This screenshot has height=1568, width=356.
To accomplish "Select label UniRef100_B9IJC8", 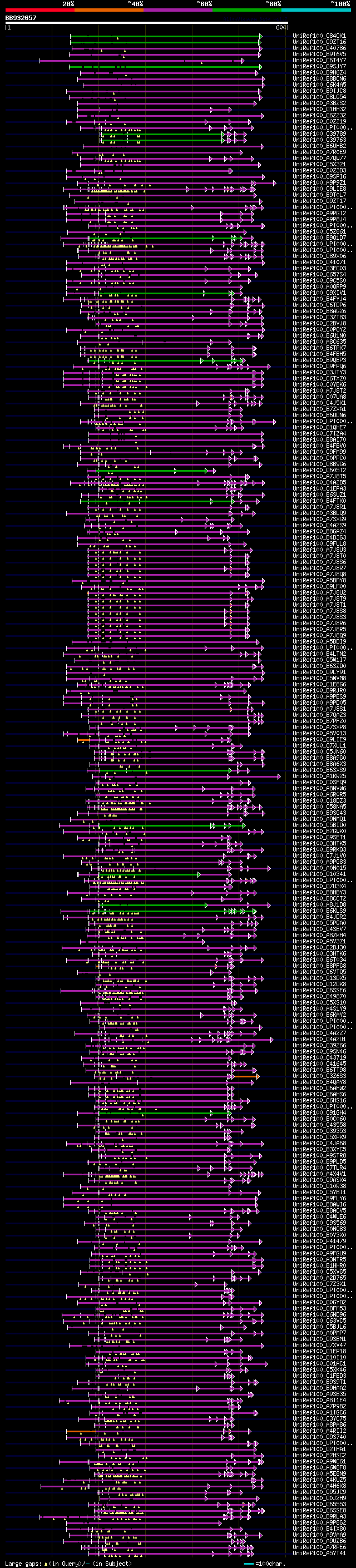I will 319,91.
